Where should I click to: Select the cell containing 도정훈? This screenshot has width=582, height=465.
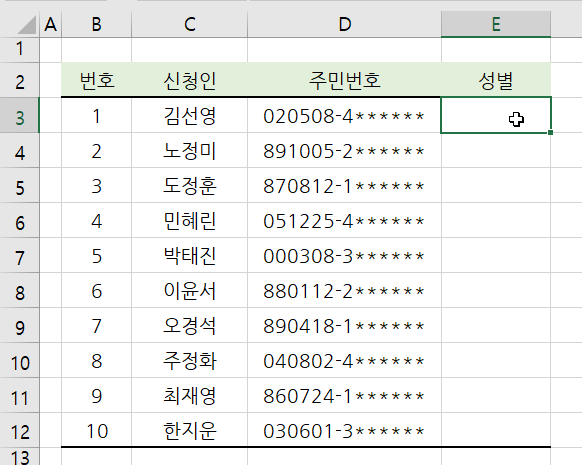[190, 185]
